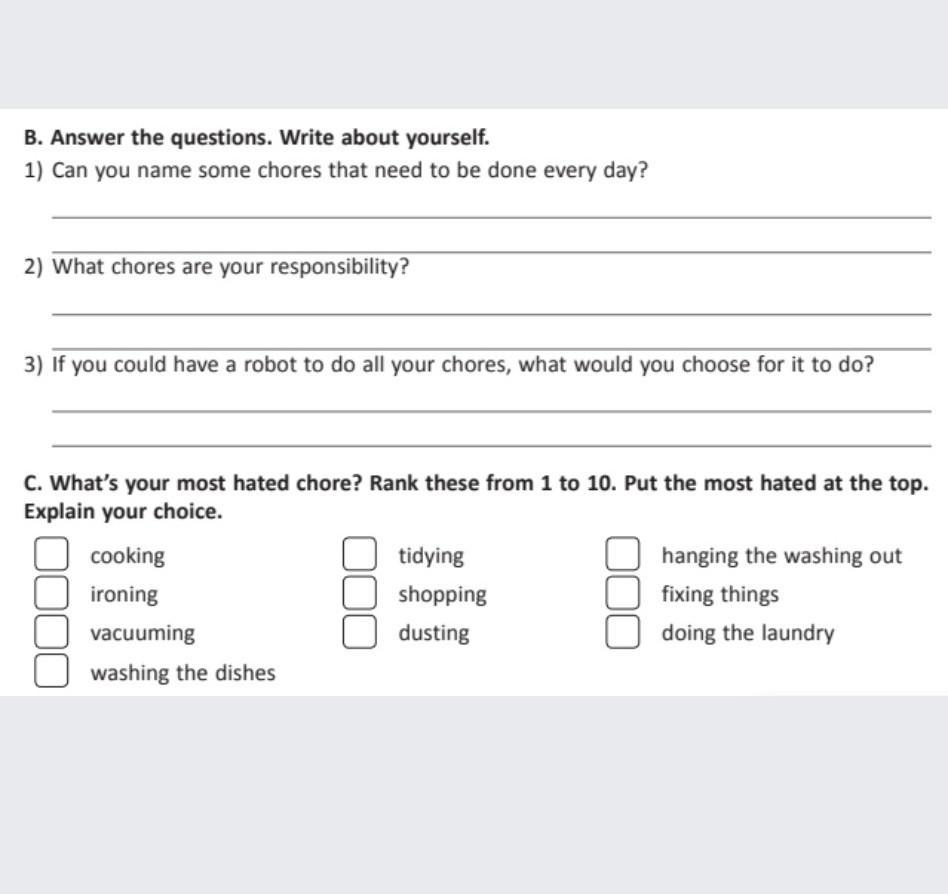
Task: Tick the box for tidying
Action: tap(360, 555)
